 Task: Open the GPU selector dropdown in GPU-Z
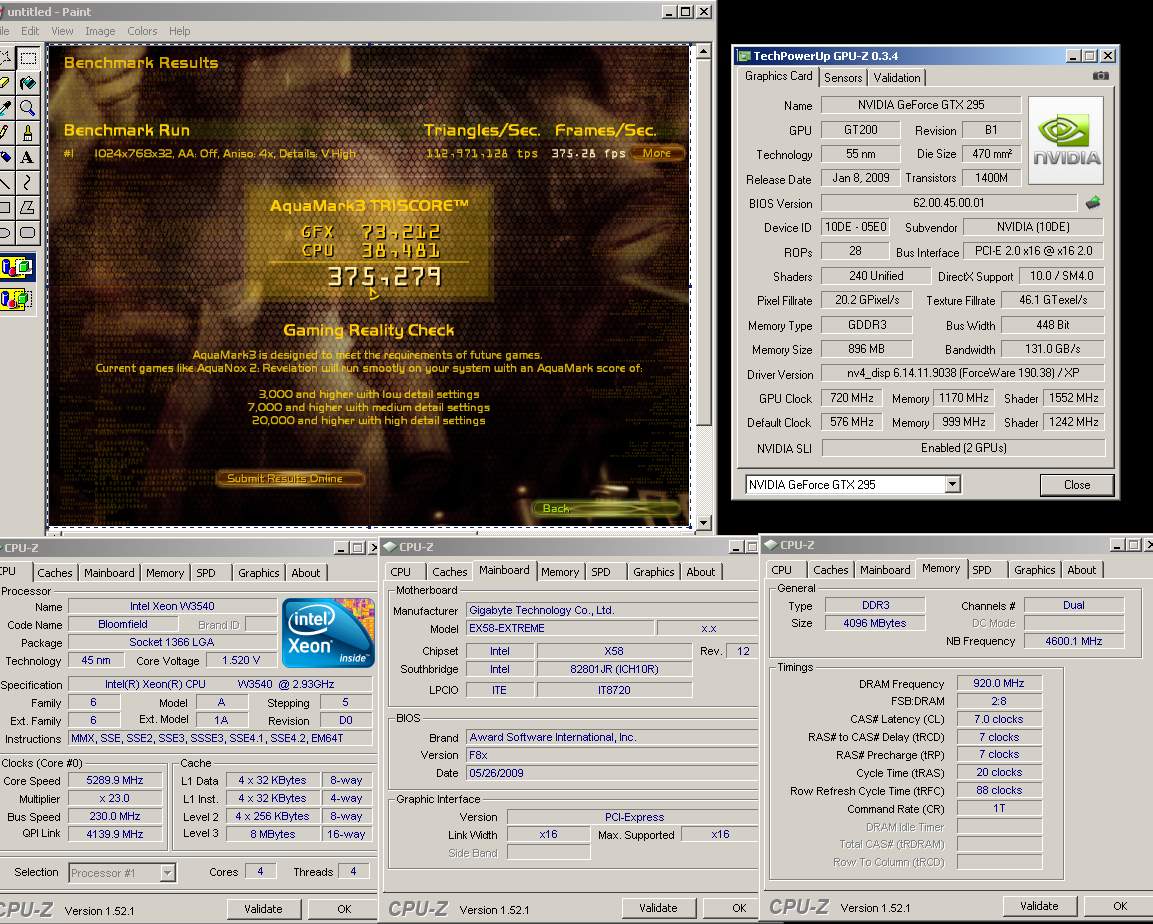click(952, 484)
